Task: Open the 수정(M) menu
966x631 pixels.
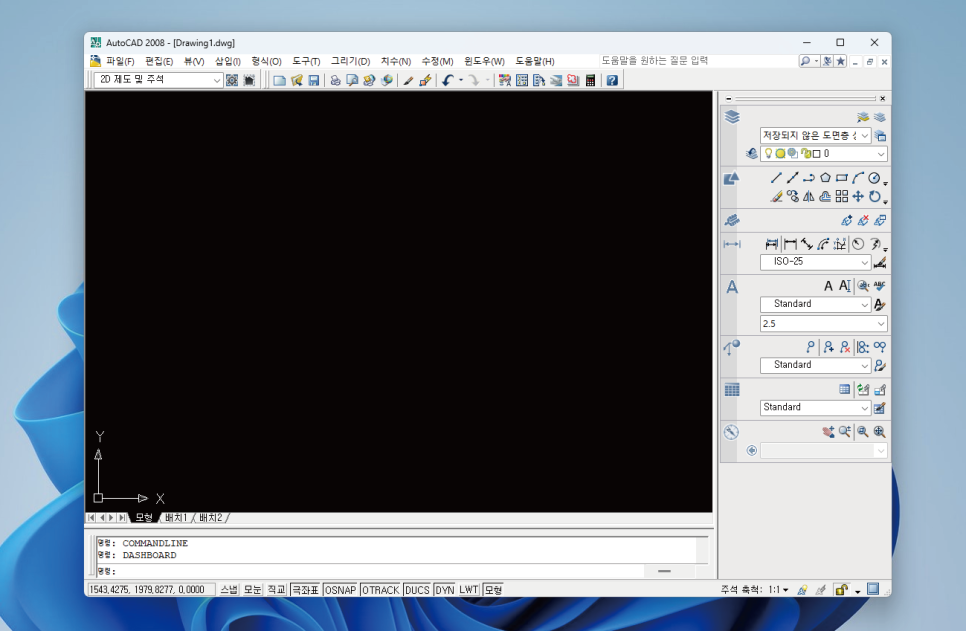Action: 437,61
